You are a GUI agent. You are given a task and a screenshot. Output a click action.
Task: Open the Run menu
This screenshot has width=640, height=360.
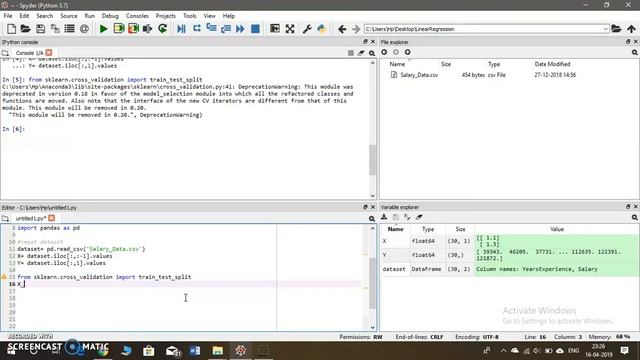(89, 16)
